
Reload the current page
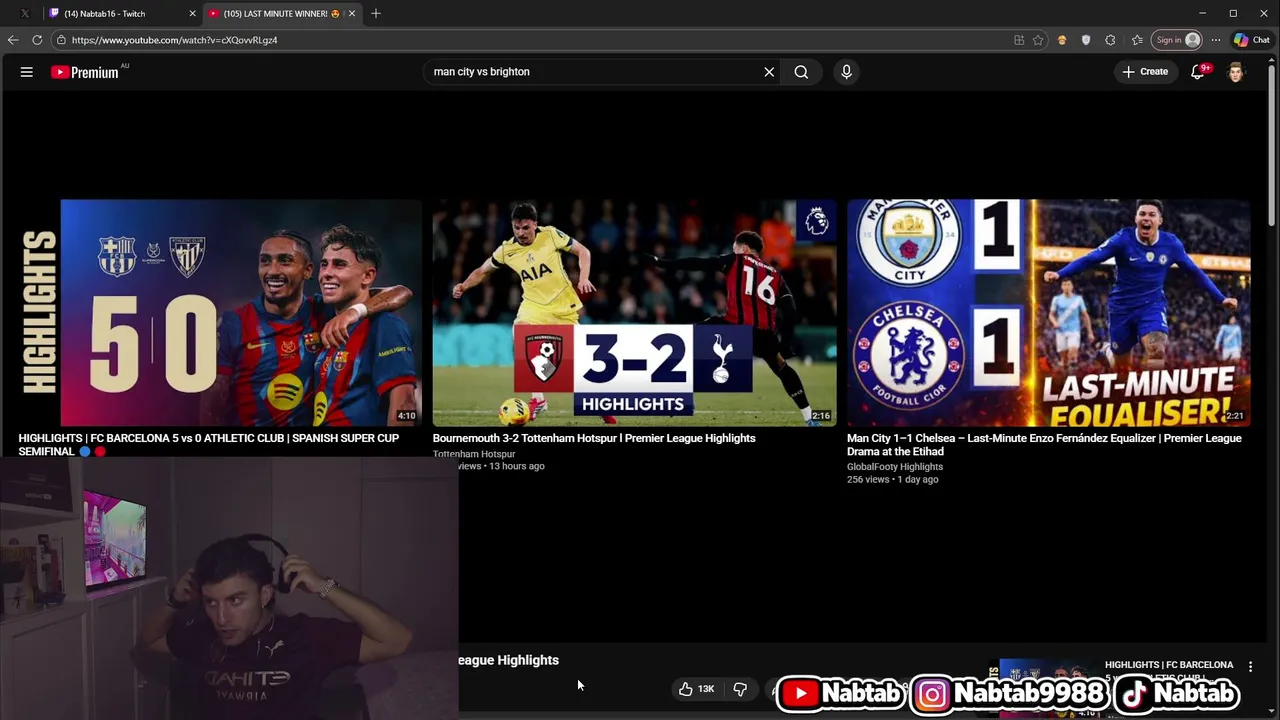pos(37,40)
